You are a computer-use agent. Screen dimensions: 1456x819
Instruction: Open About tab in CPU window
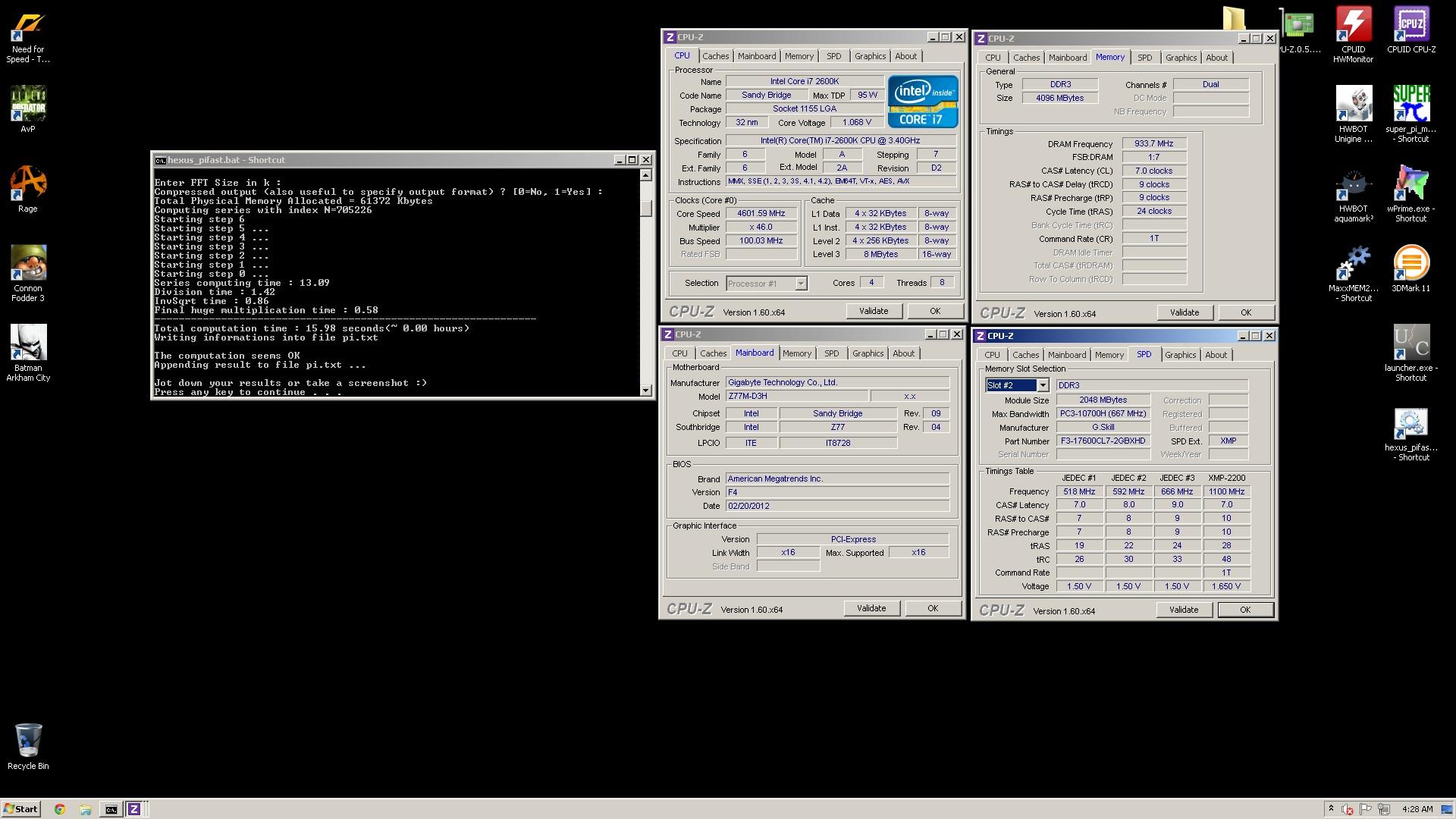pyautogui.click(x=905, y=56)
